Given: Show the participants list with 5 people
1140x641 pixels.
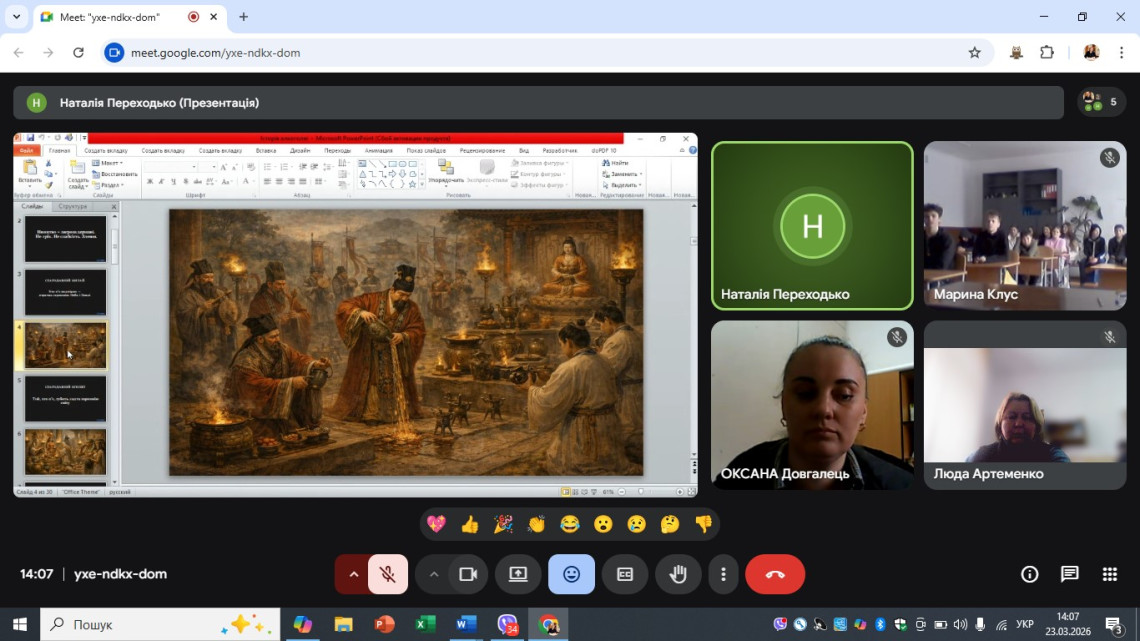Looking at the screenshot, I should pos(1101,102).
